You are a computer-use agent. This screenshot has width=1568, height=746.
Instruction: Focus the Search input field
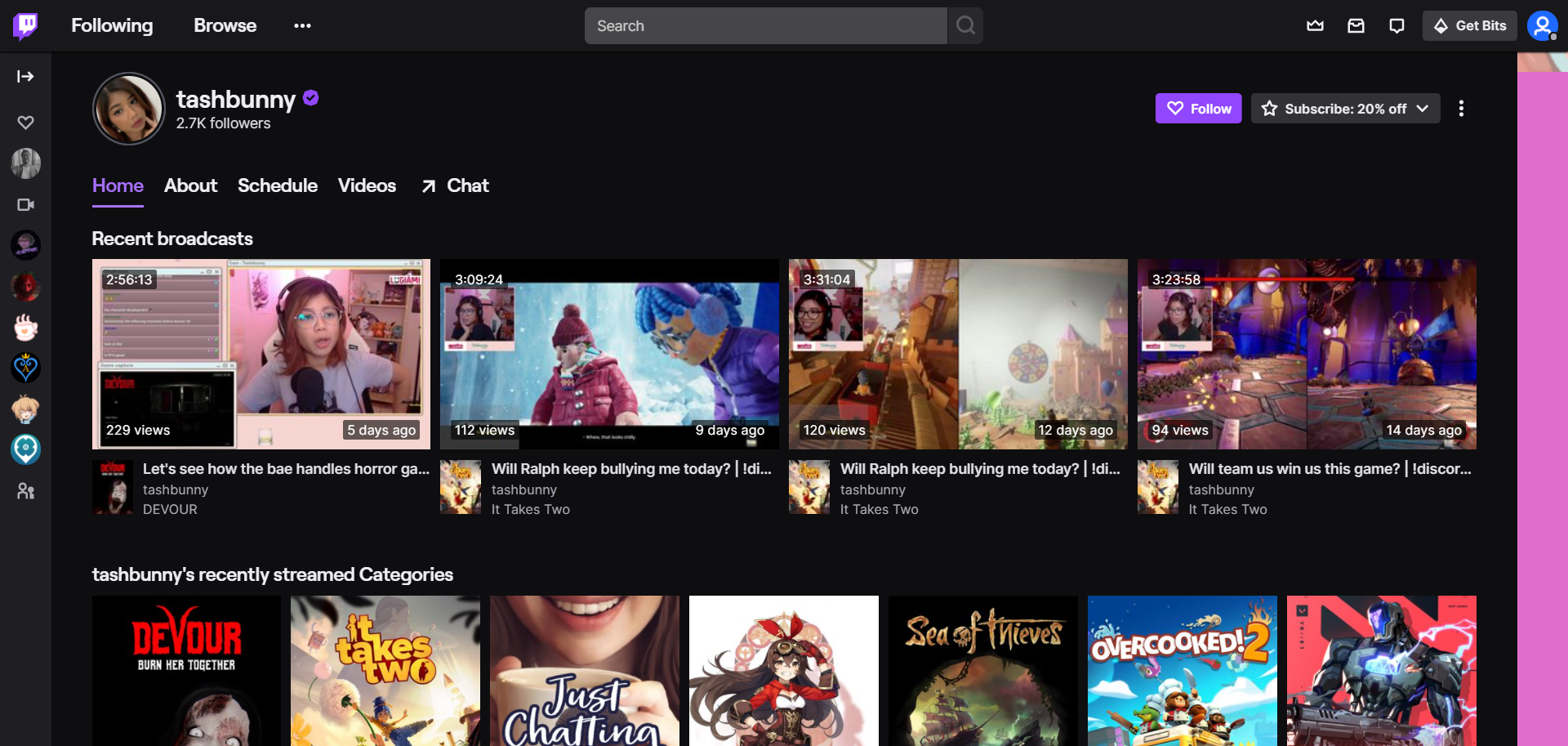[x=765, y=26]
